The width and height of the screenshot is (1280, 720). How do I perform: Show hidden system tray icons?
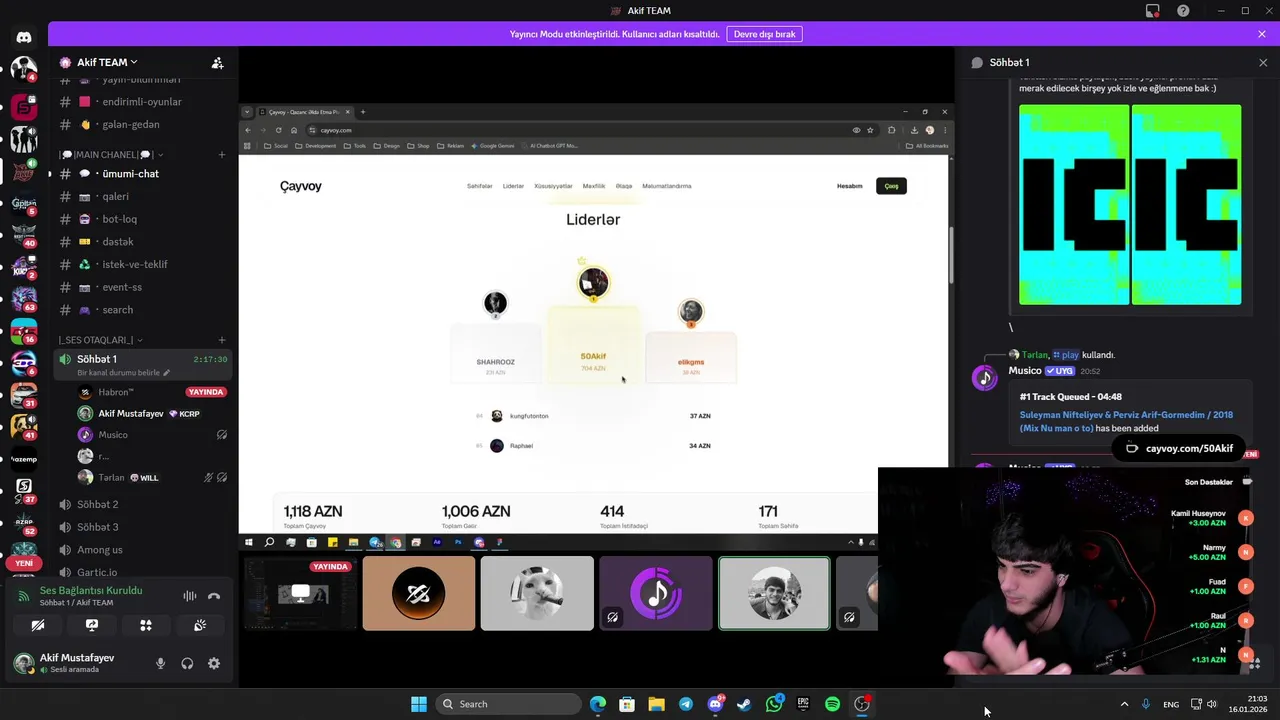click(x=1124, y=704)
